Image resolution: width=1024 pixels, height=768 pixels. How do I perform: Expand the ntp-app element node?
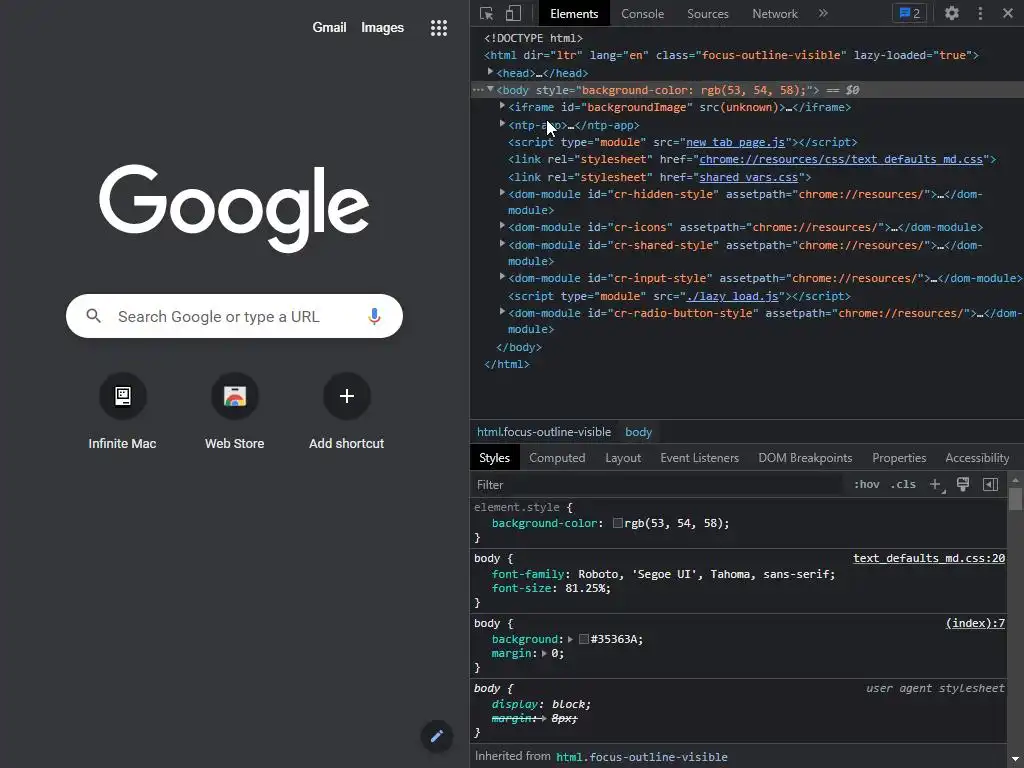(x=502, y=123)
